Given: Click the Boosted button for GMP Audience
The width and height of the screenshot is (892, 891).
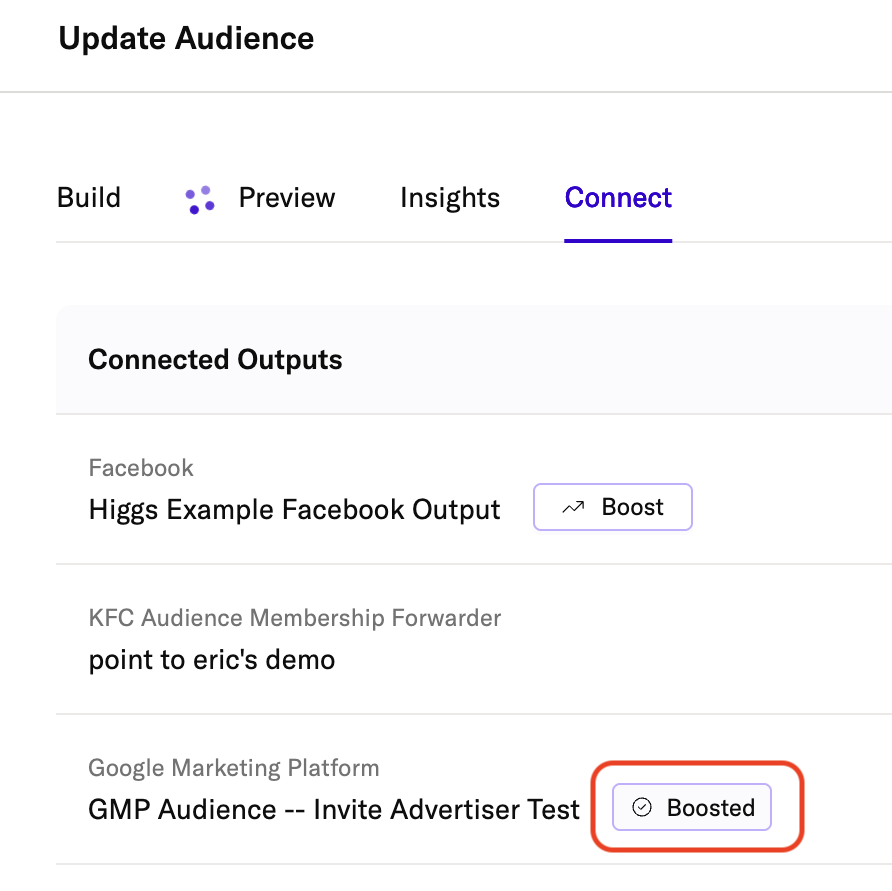Looking at the screenshot, I should click(692, 807).
